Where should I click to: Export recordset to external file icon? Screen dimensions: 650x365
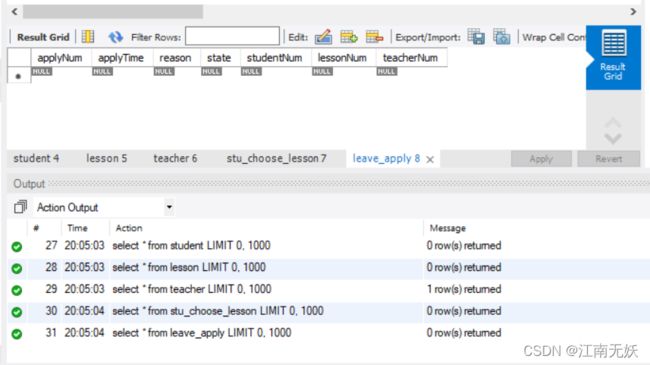476,36
